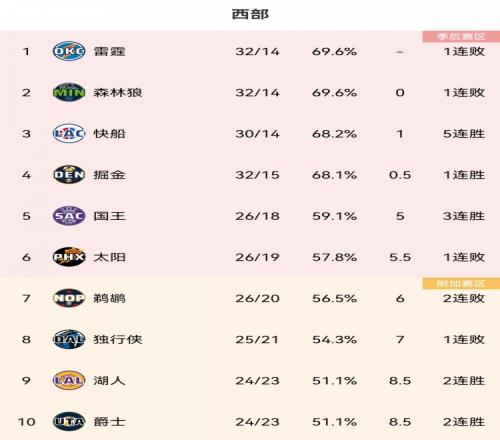The width and height of the screenshot is (500, 440).
Task: Tap the PHX Suns logo
Action: tap(69, 257)
